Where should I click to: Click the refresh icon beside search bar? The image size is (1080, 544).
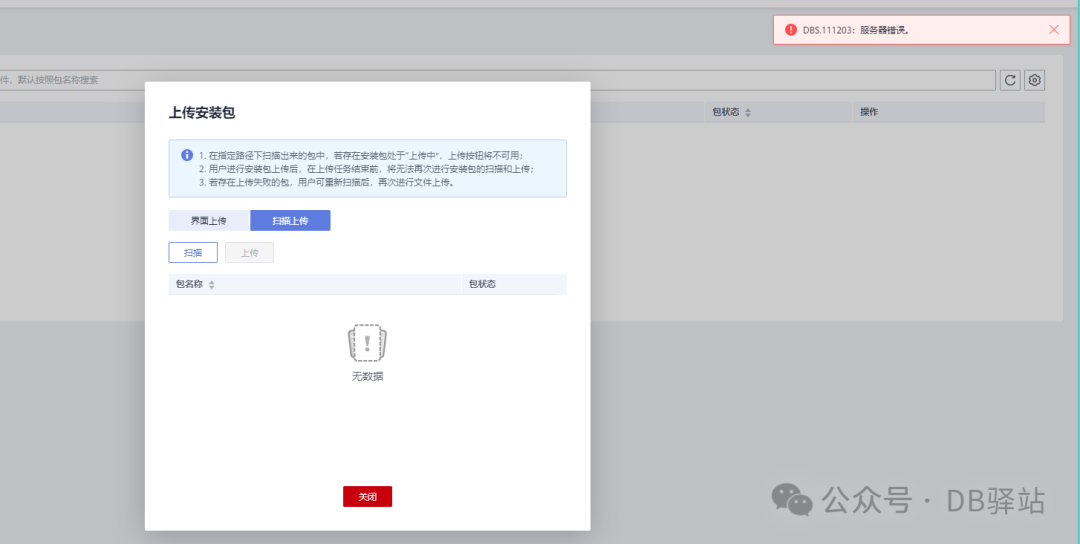(x=1010, y=80)
